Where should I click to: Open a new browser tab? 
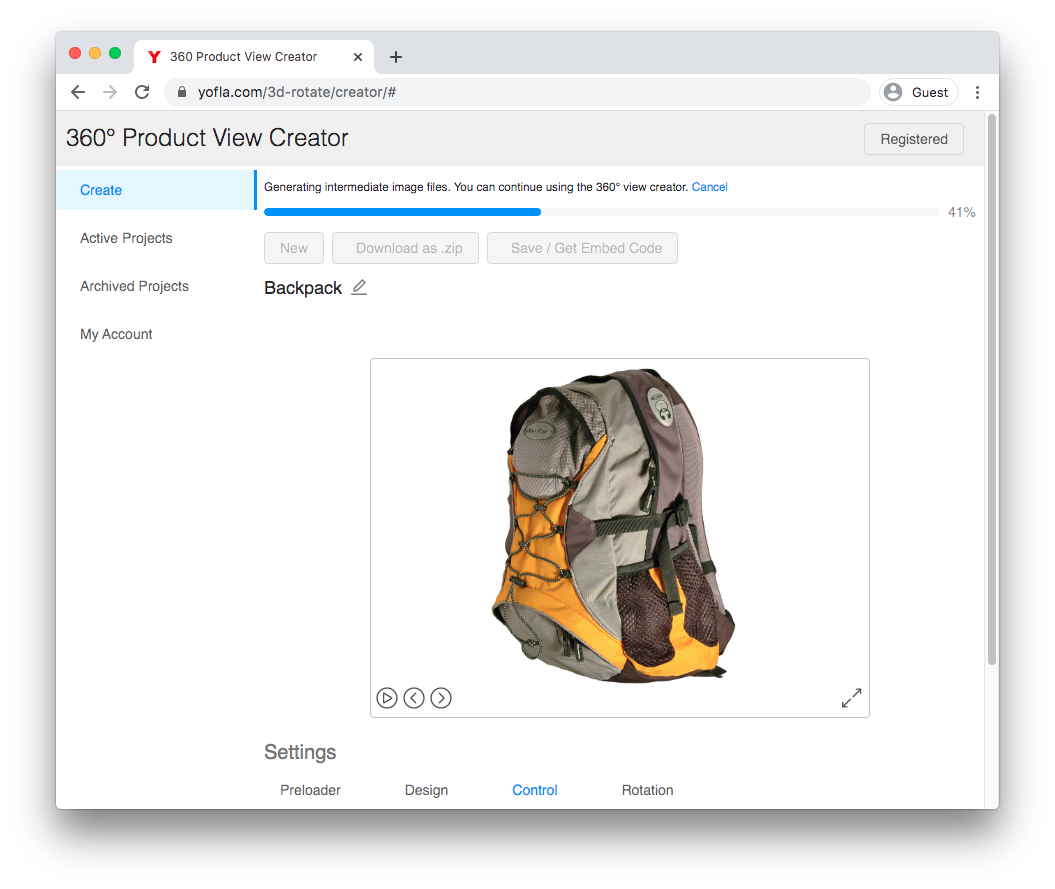(x=396, y=57)
